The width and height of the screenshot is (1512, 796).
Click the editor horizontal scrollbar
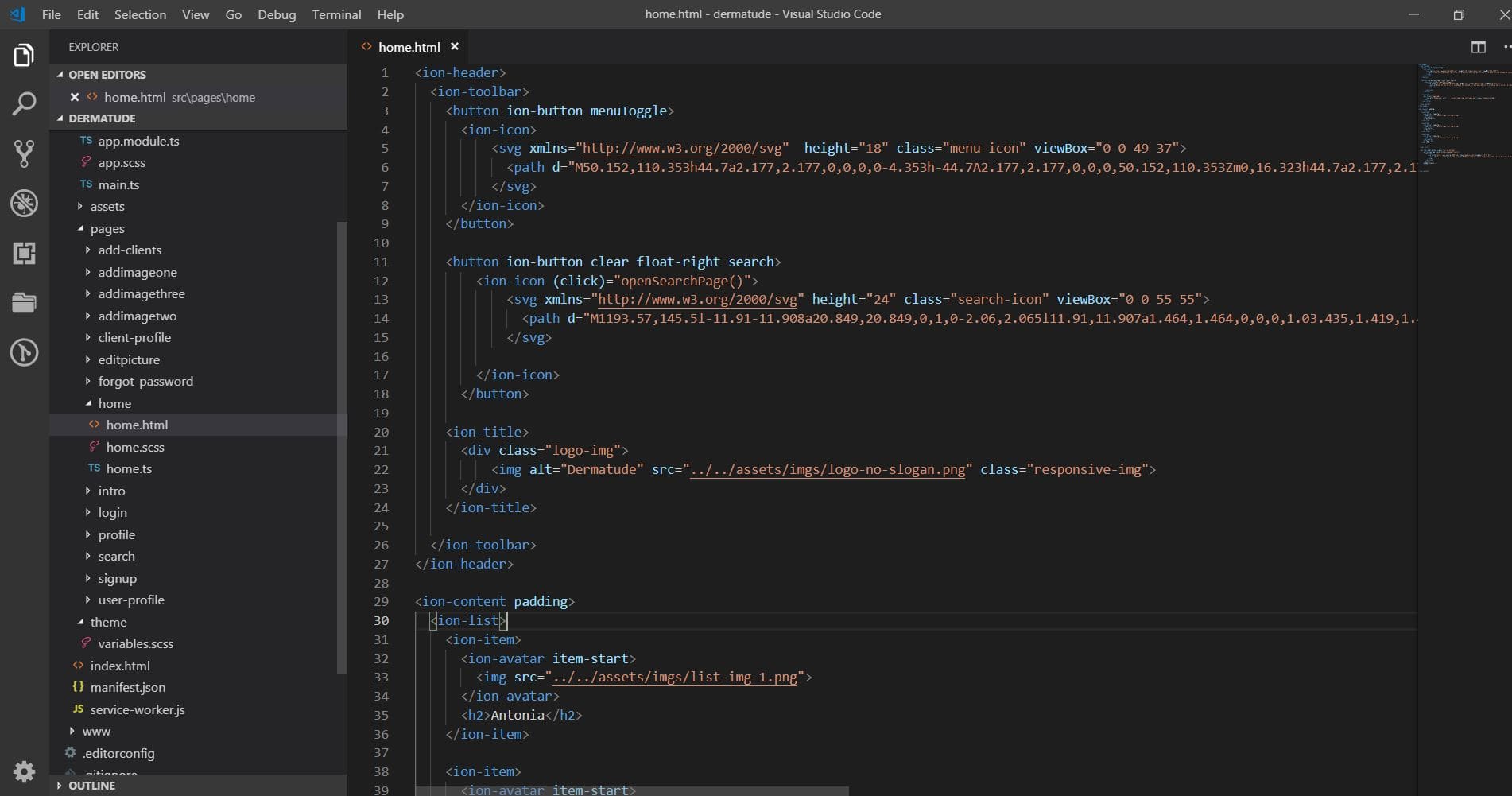pyautogui.click(x=632, y=791)
